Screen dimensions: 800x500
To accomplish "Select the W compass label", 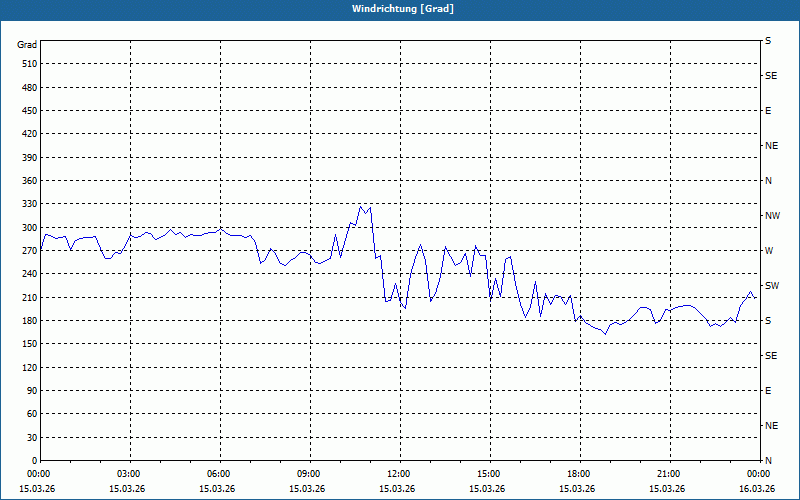I will [769, 251].
